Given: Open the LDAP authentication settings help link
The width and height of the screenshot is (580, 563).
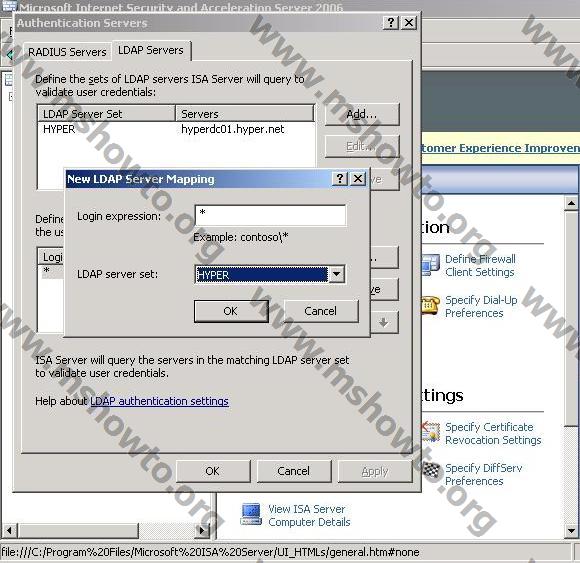Looking at the screenshot, I should pyautogui.click(x=159, y=401).
